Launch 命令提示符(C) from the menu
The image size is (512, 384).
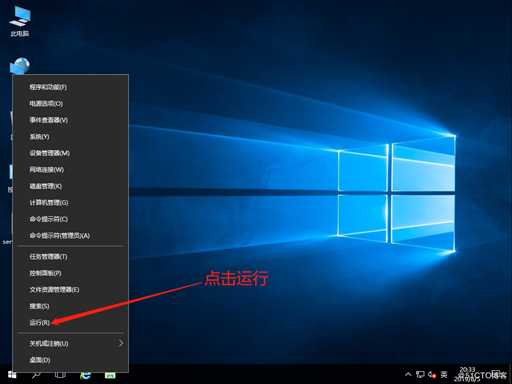70,219
